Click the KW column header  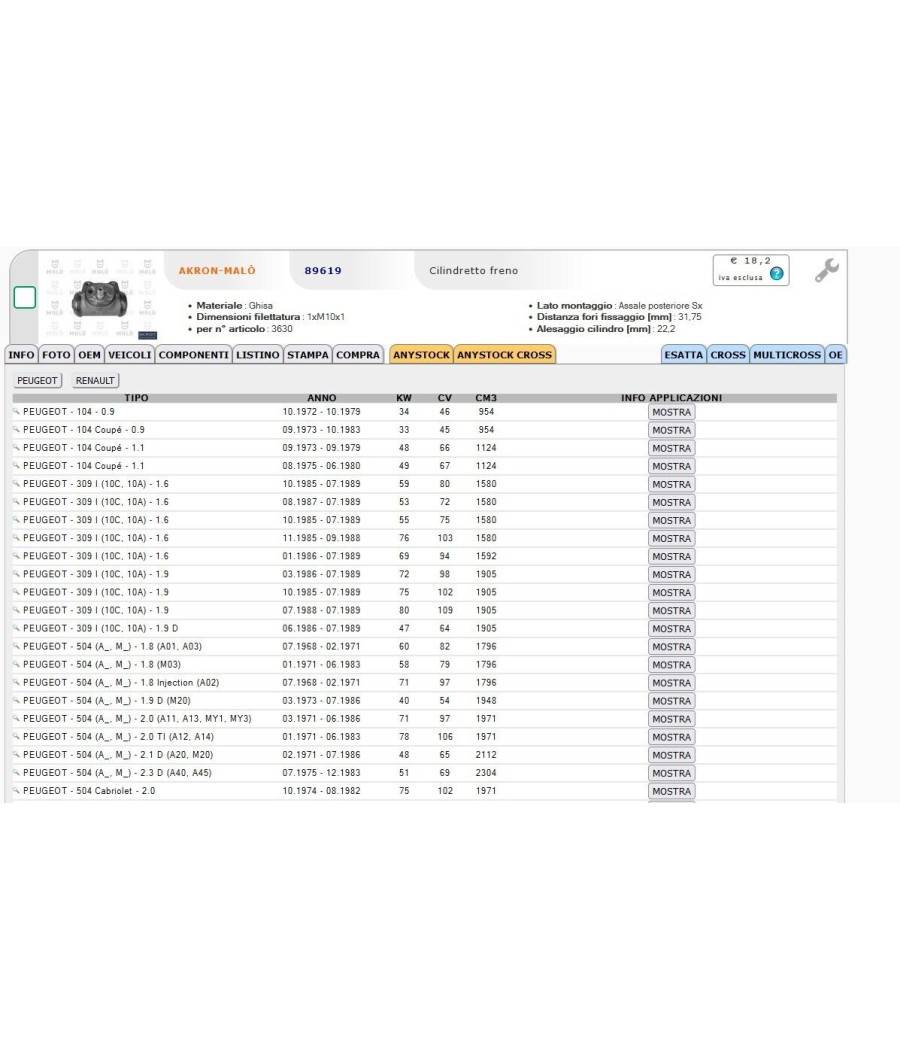coord(404,398)
